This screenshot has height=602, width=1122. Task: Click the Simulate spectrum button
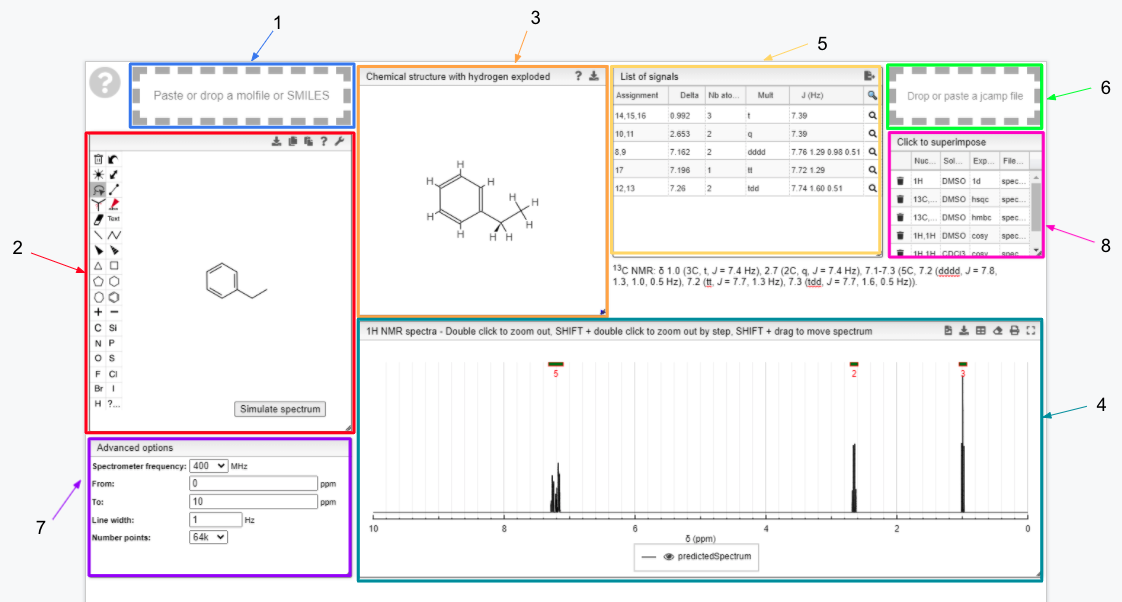280,409
